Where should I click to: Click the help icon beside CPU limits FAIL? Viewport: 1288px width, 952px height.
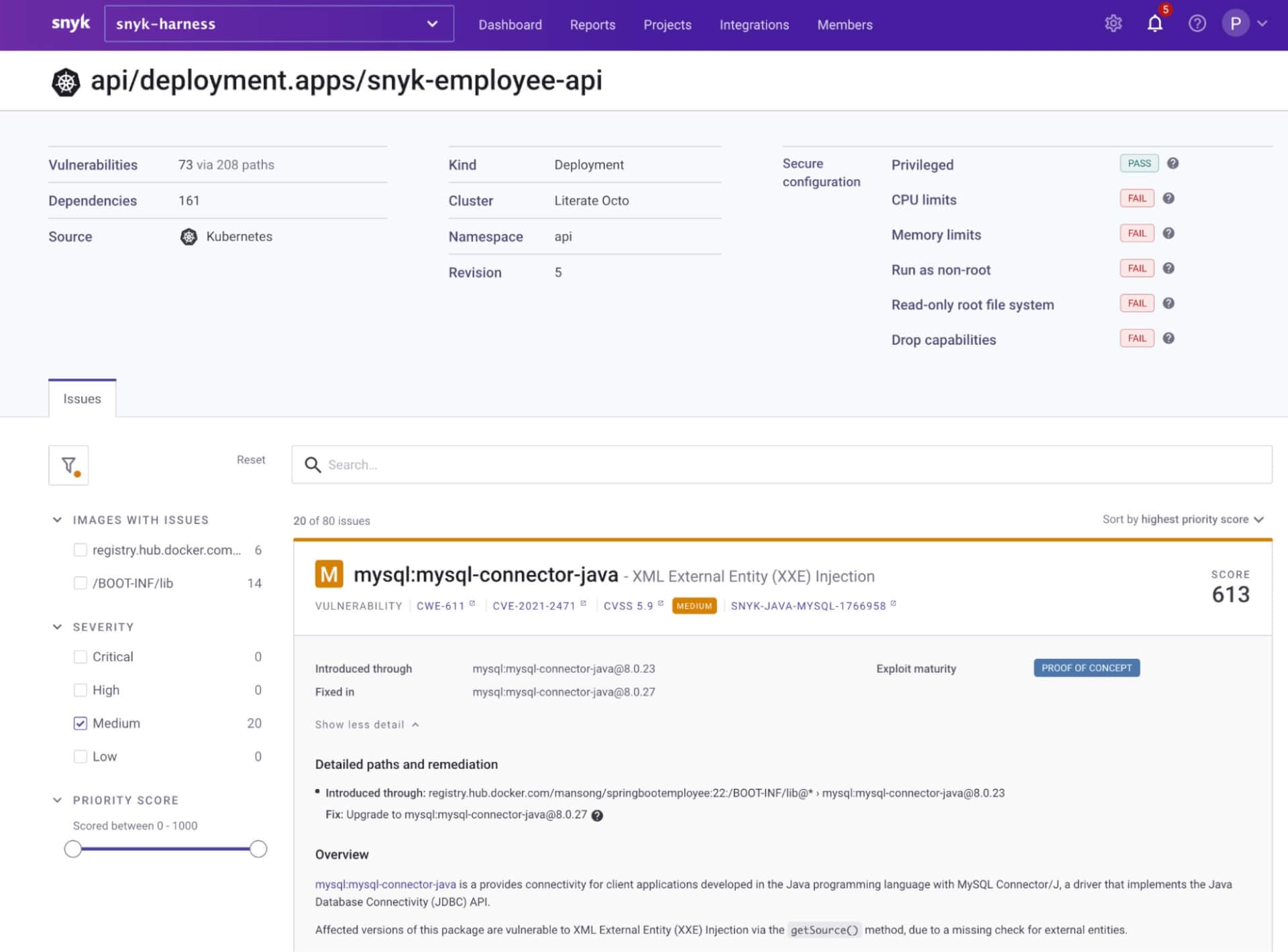point(1169,198)
